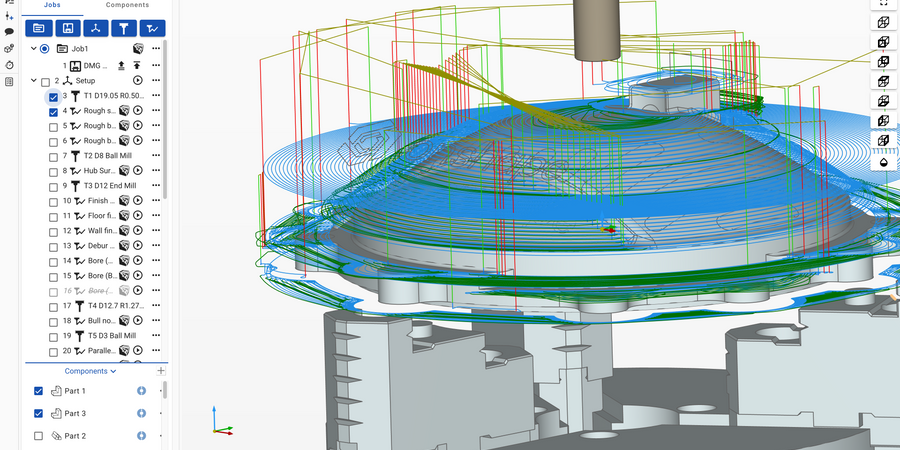Collapse the Job1 tree node
This screenshot has height=450, width=900.
tap(33, 48)
